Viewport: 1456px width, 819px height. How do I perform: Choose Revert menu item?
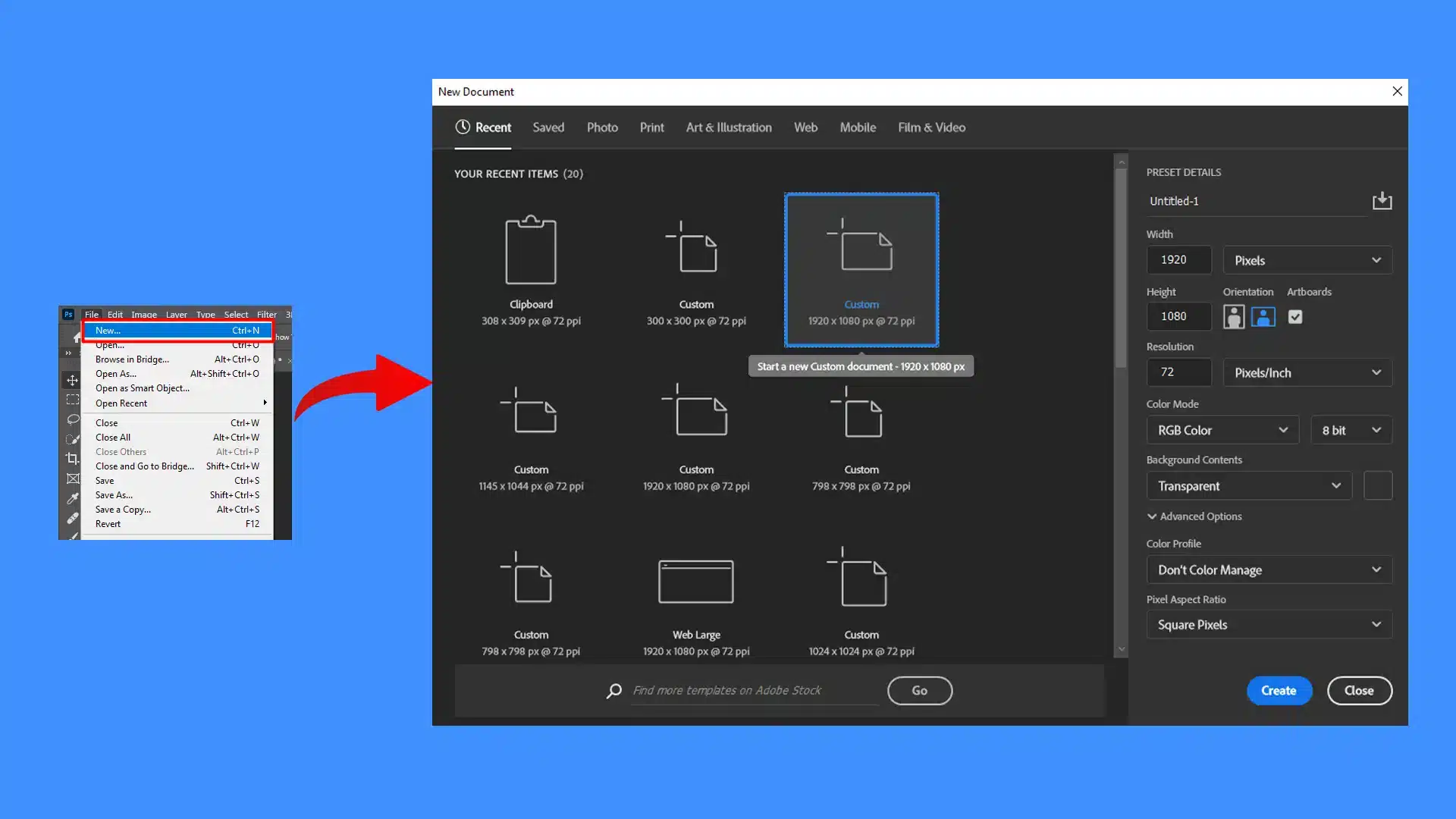tap(177, 524)
